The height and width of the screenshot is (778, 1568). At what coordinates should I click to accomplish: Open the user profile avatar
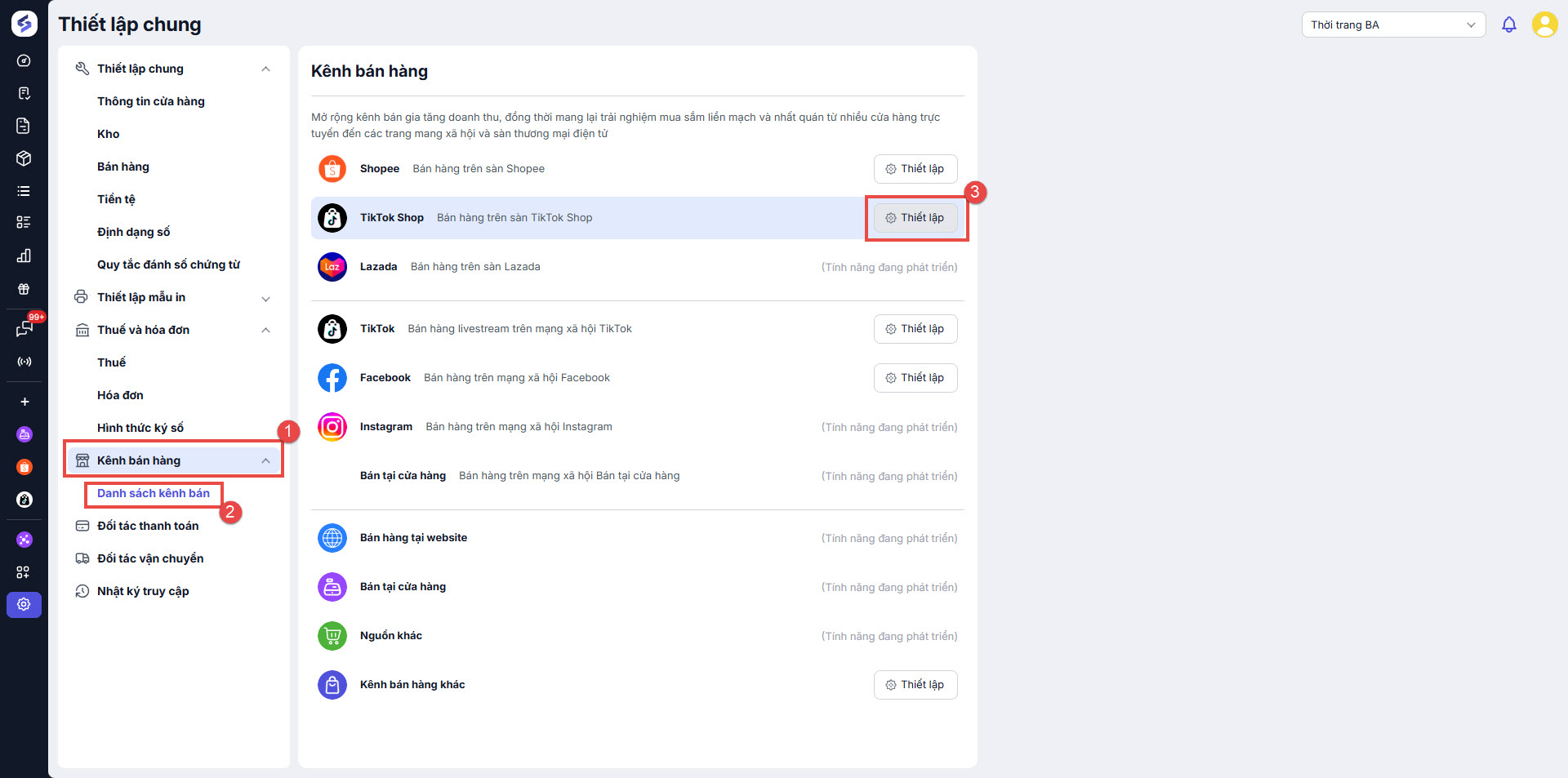(x=1544, y=24)
